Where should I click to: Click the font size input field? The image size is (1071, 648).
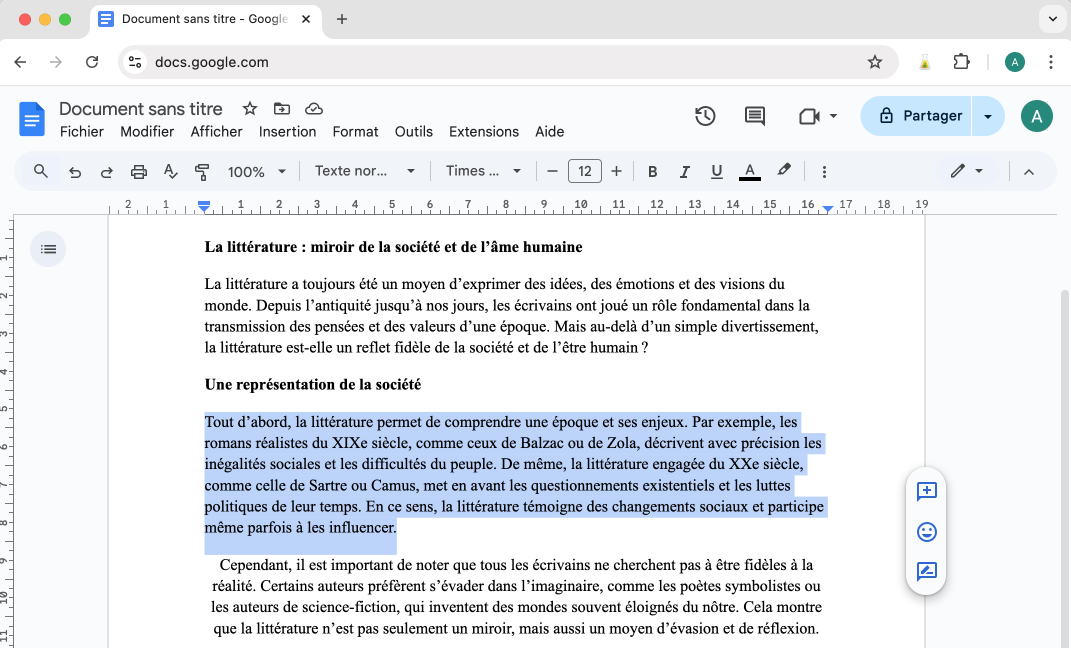coord(584,172)
